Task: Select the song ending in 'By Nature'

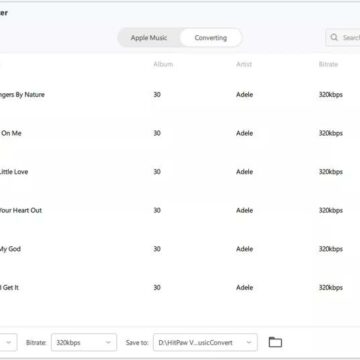Action: [x=22, y=94]
